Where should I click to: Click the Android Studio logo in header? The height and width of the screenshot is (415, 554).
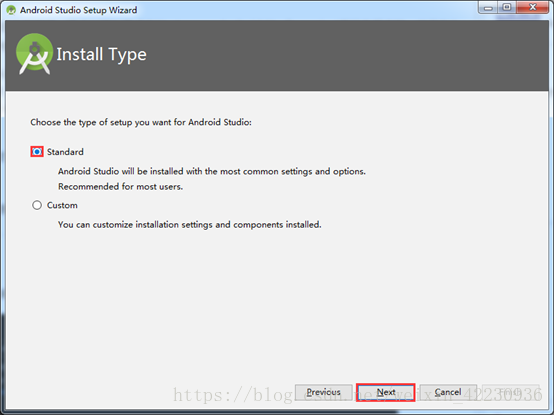[x=34, y=54]
